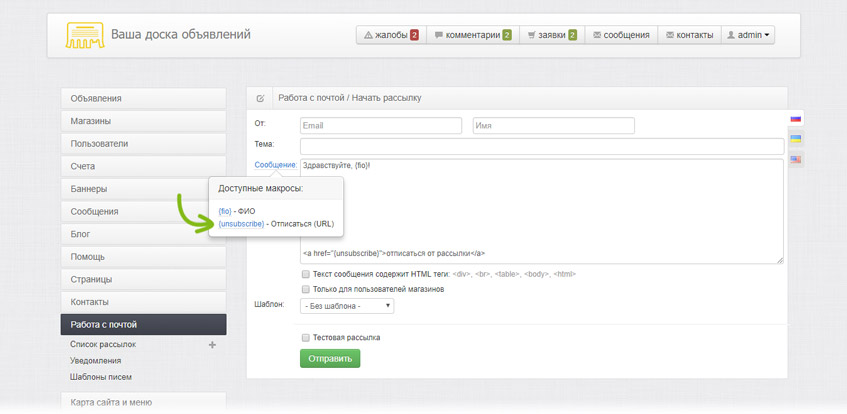The height and width of the screenshot is (414, 847).
Task: Click the red badge on жалобы
Action: (x=414, y=35)
